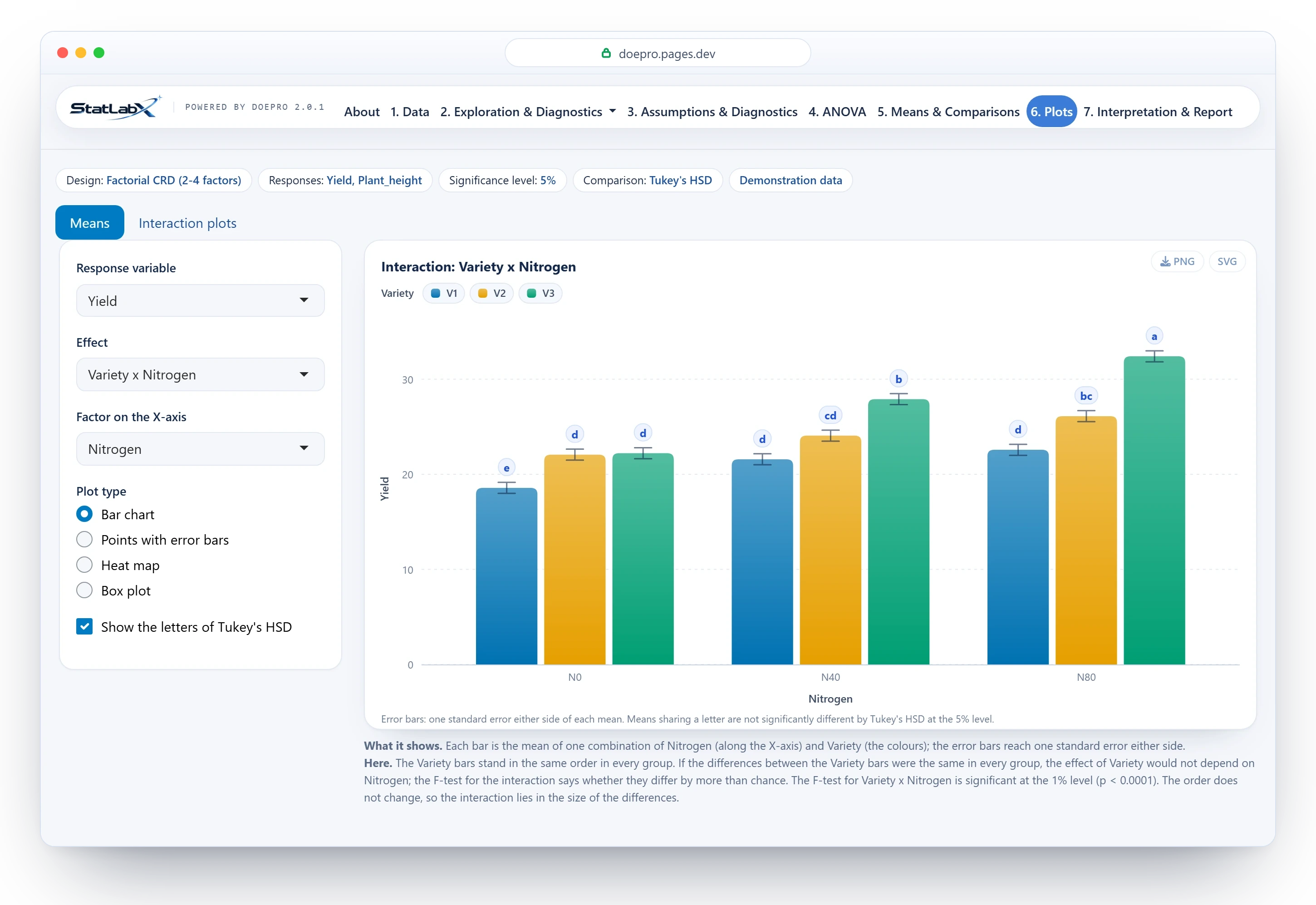The height and width of the screenshot is (905, 1316).
Task: Click the 'a' letter above N80 V3 bar
Action: (x=1154, y=336)
